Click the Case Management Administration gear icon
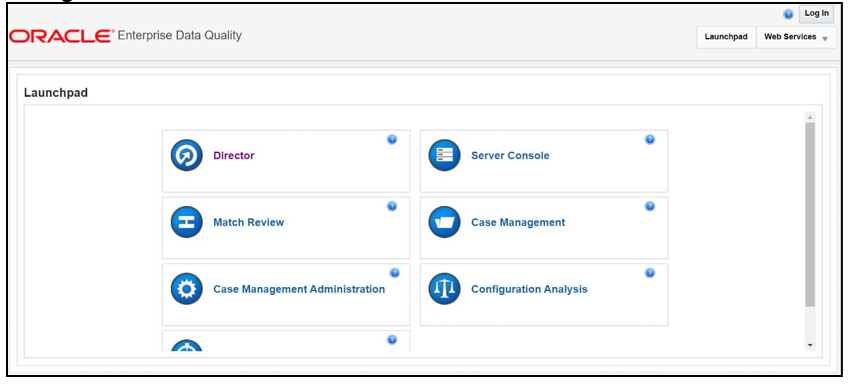The height and width of the screenshot is (385, 853). point(187,289)
